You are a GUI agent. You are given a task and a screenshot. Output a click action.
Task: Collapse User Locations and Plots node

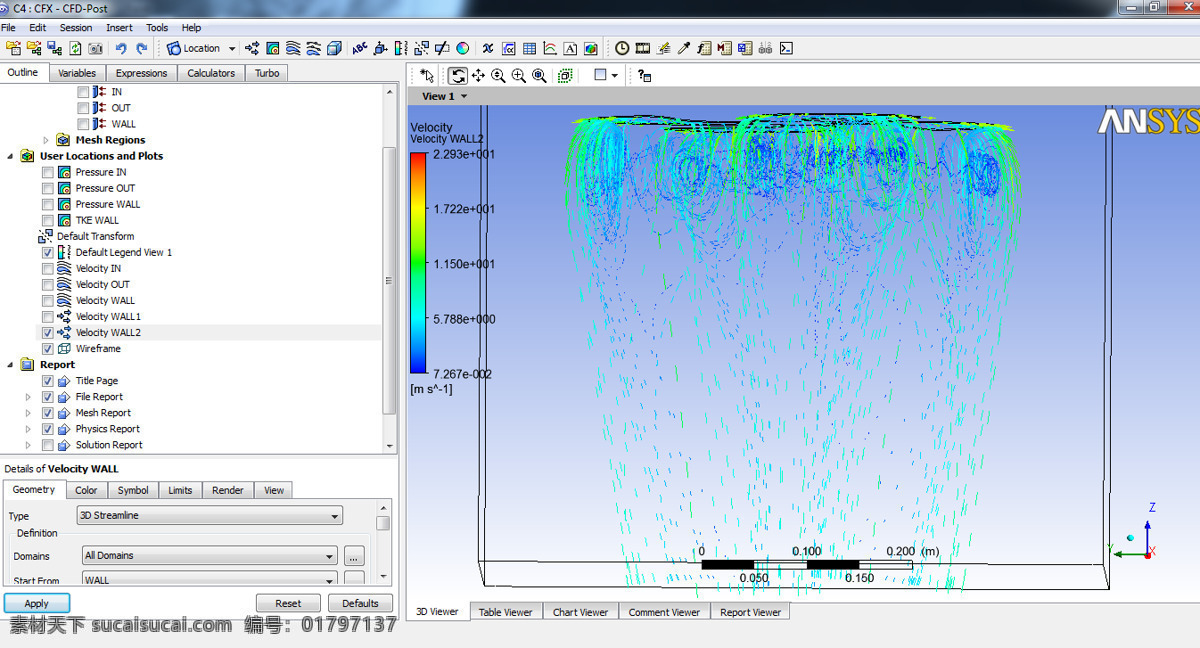[x=11, y=156]
